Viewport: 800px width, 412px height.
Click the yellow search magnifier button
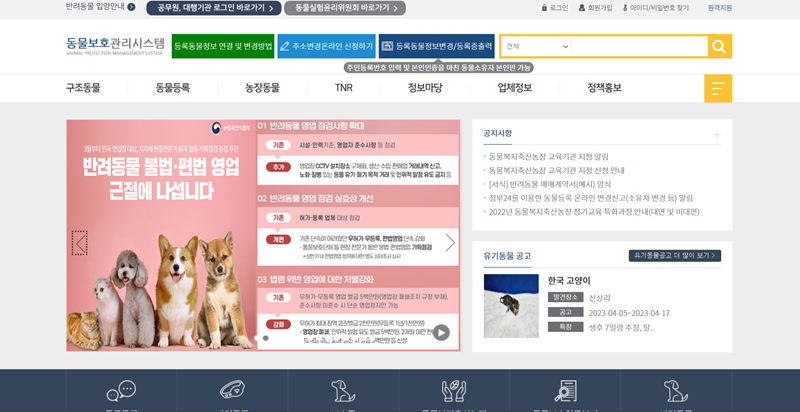pyautogui.click(x=719, y=46)
